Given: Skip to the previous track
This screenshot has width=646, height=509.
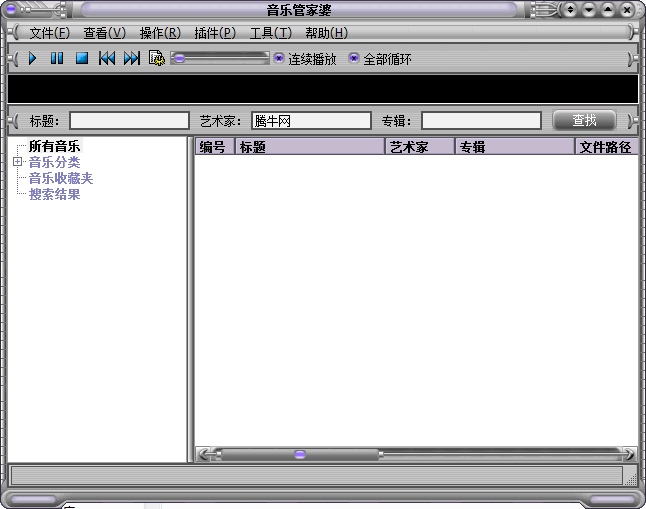Looking at the screenshot, I should coord(107,58).
